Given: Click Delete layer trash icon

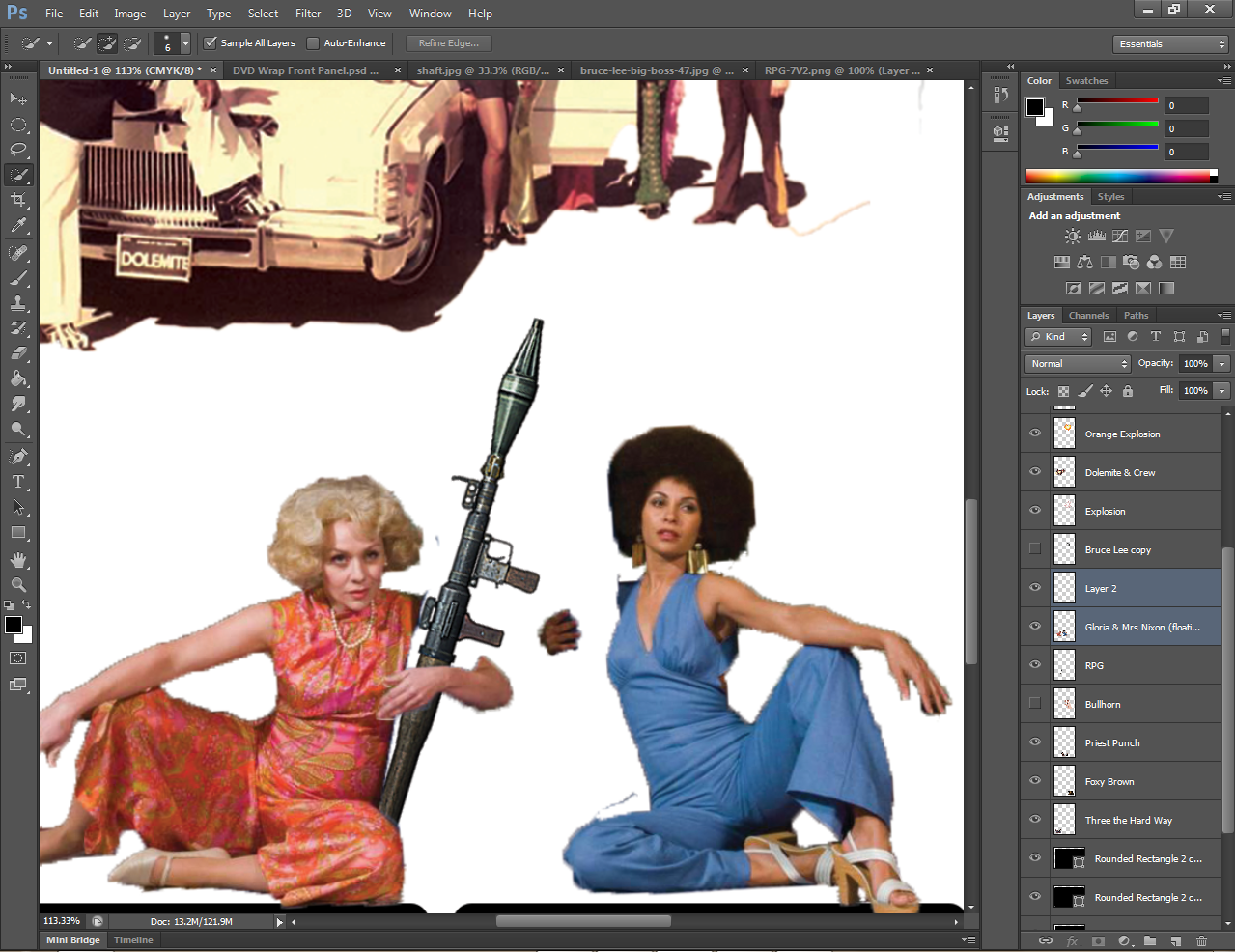Looking at the screenshot, I should coord(1201,940).
